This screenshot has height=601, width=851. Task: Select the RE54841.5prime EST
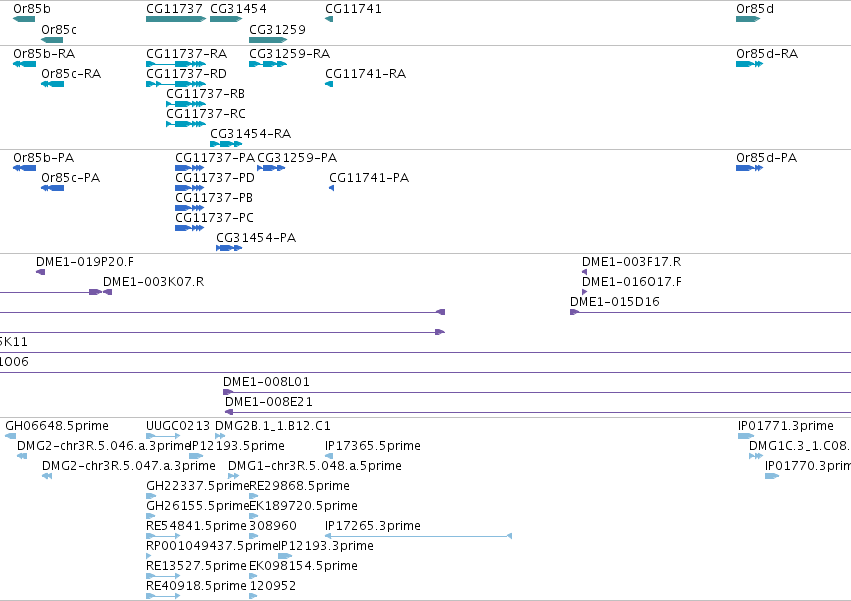tap(163, 536)
